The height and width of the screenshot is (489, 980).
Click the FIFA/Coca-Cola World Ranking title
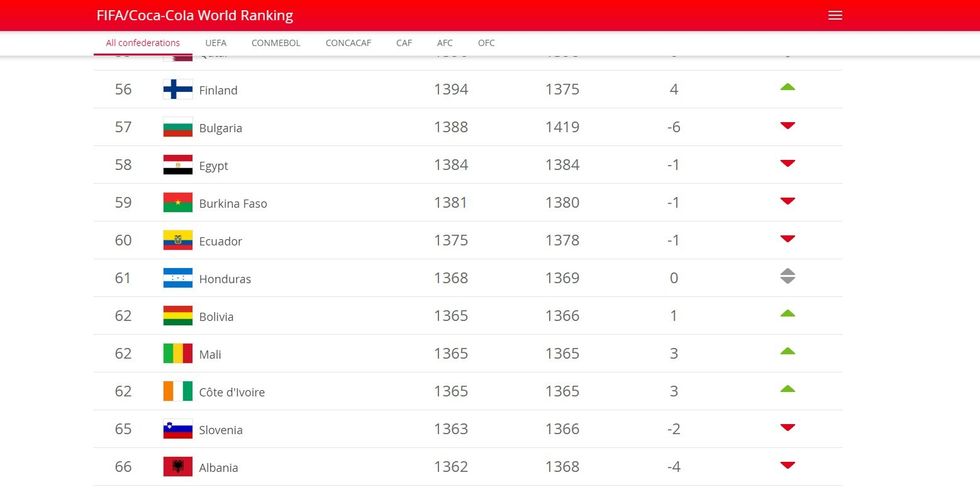(x=195, y=16)
